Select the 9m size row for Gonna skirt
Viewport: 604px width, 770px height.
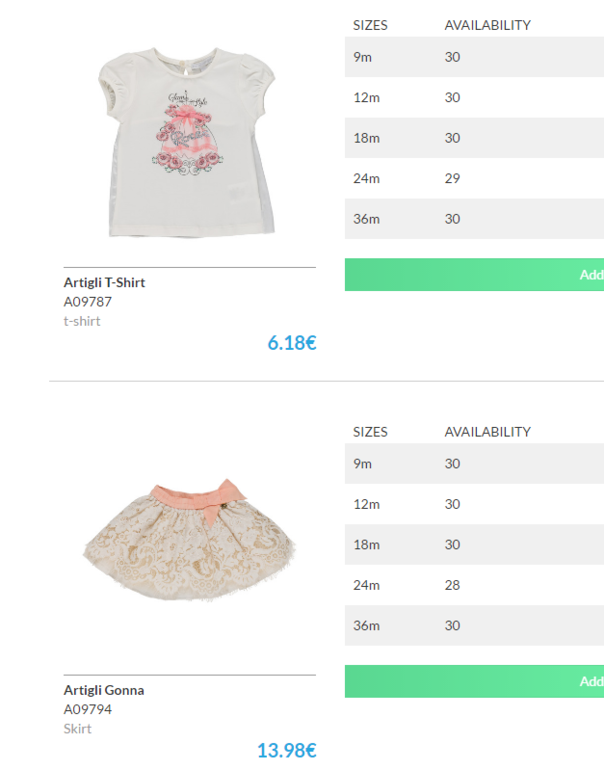click(x=474, y=464)
